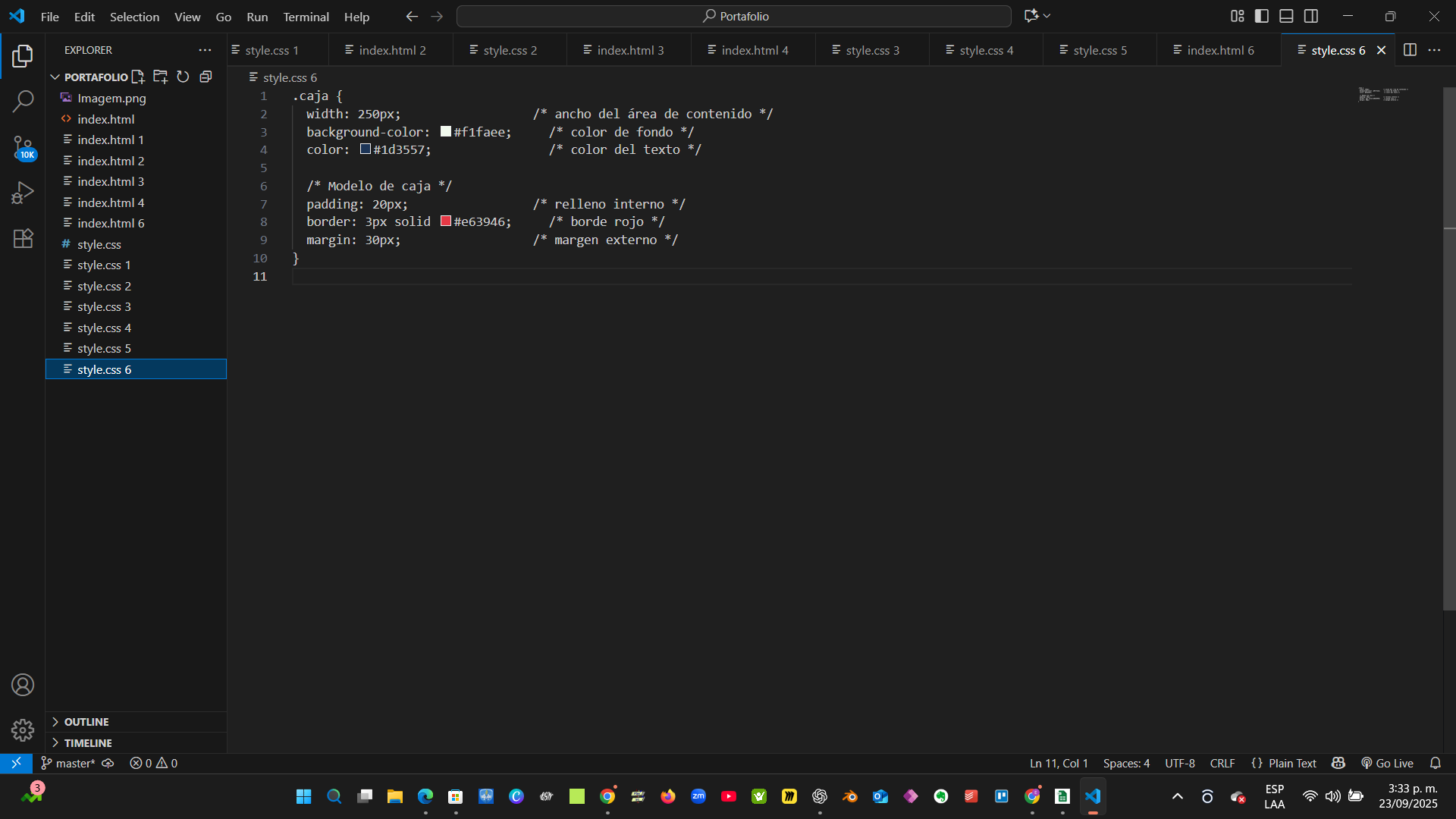The image size is (1456, 819).
Task: Toggle bottom Panel visibility
Action: pos(1286,16)
